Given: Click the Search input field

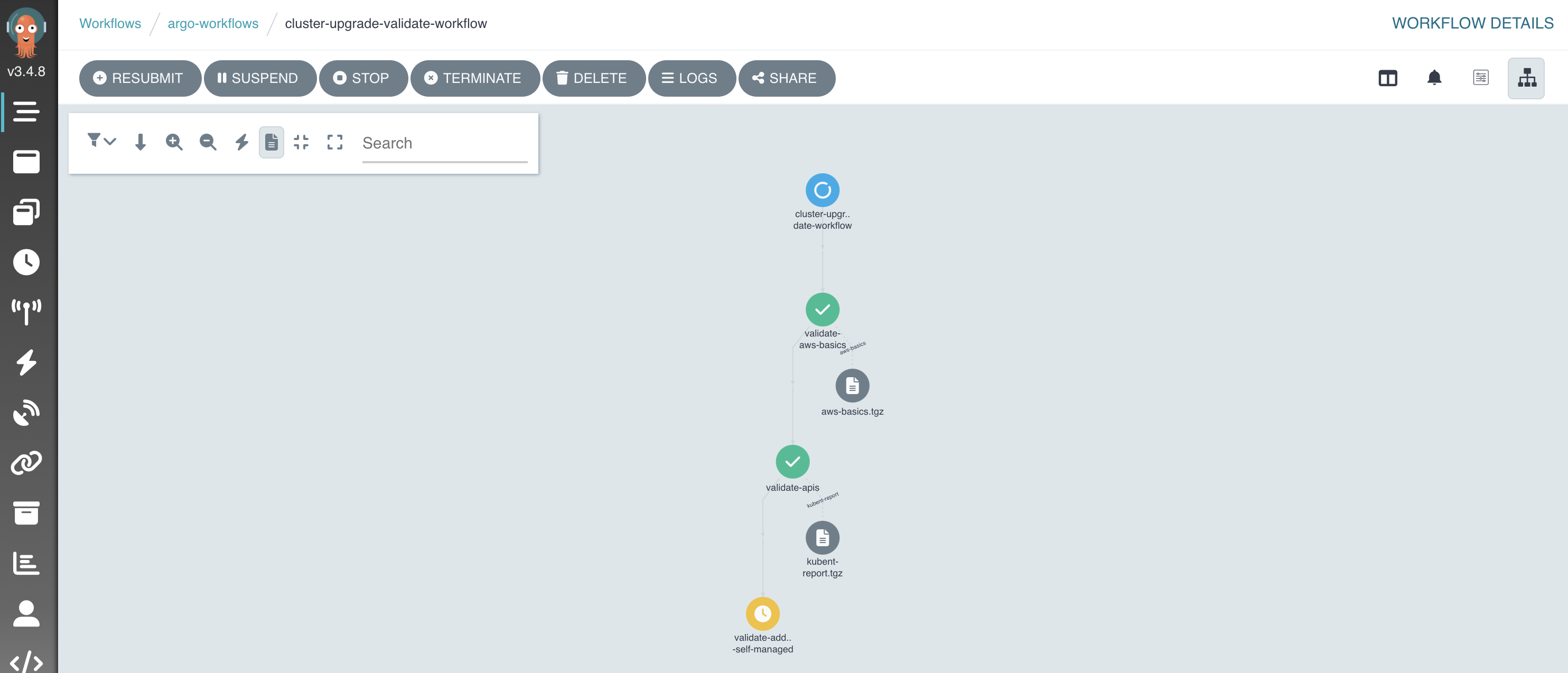Looking at the screenshot, I should (443, 142).
